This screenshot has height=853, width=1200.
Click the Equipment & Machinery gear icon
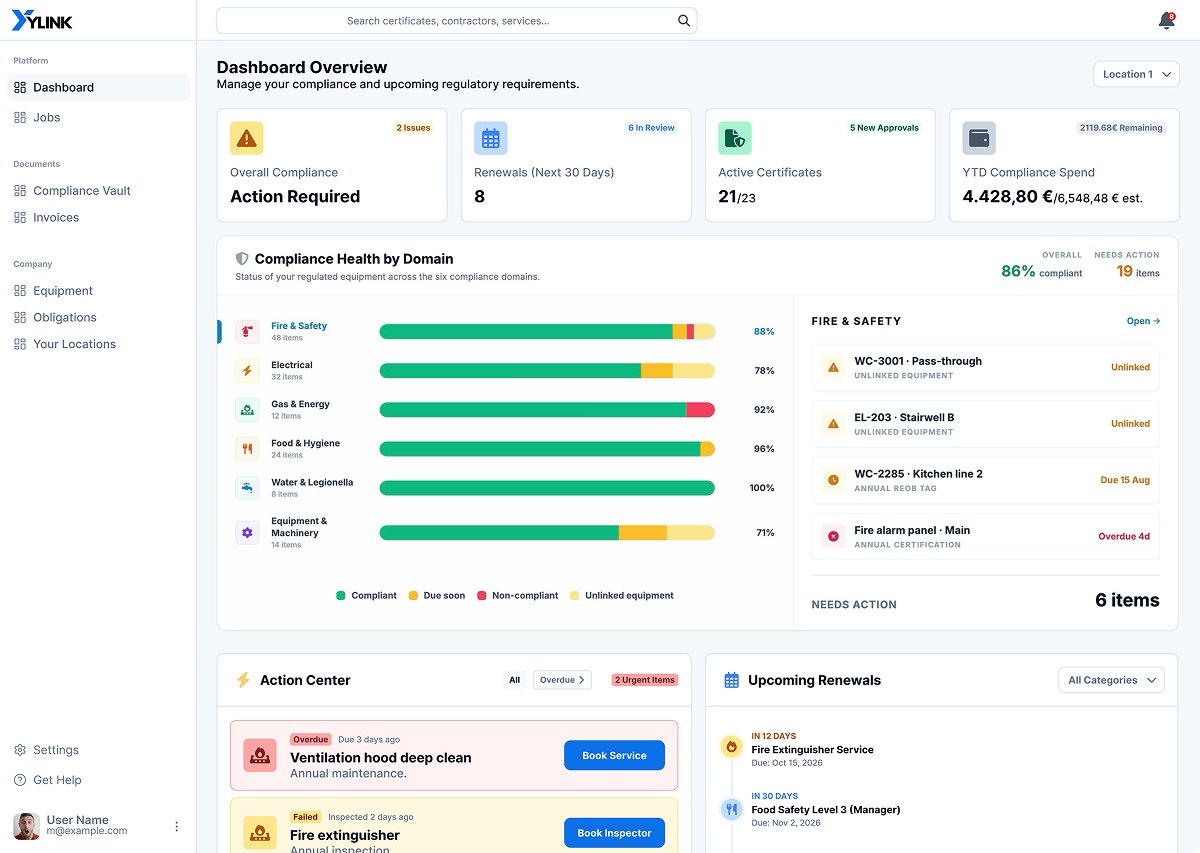(x=247, y=532)
